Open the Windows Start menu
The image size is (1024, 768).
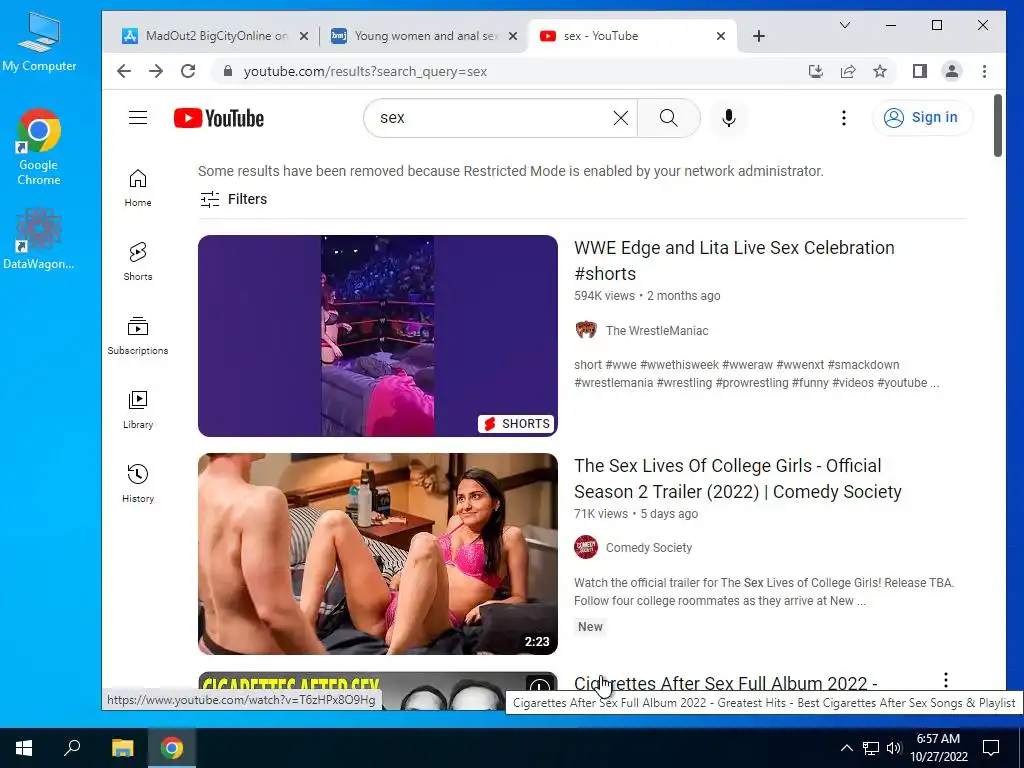(x=24, y=748)
